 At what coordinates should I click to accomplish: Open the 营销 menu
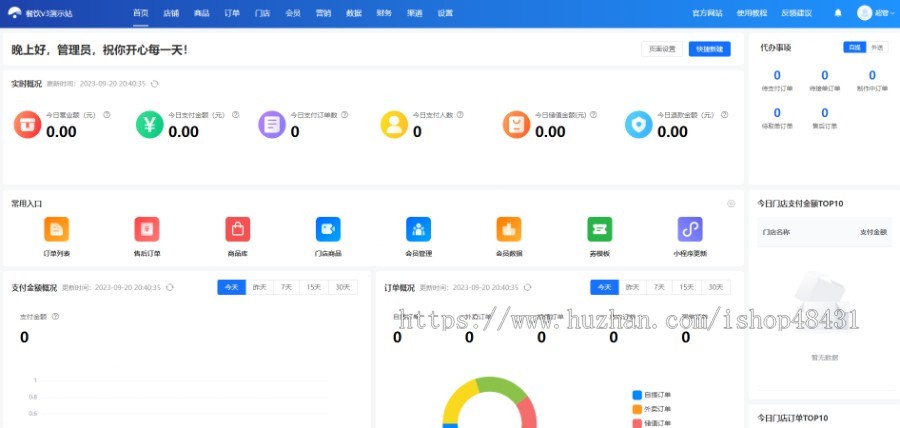pos(323,13)
